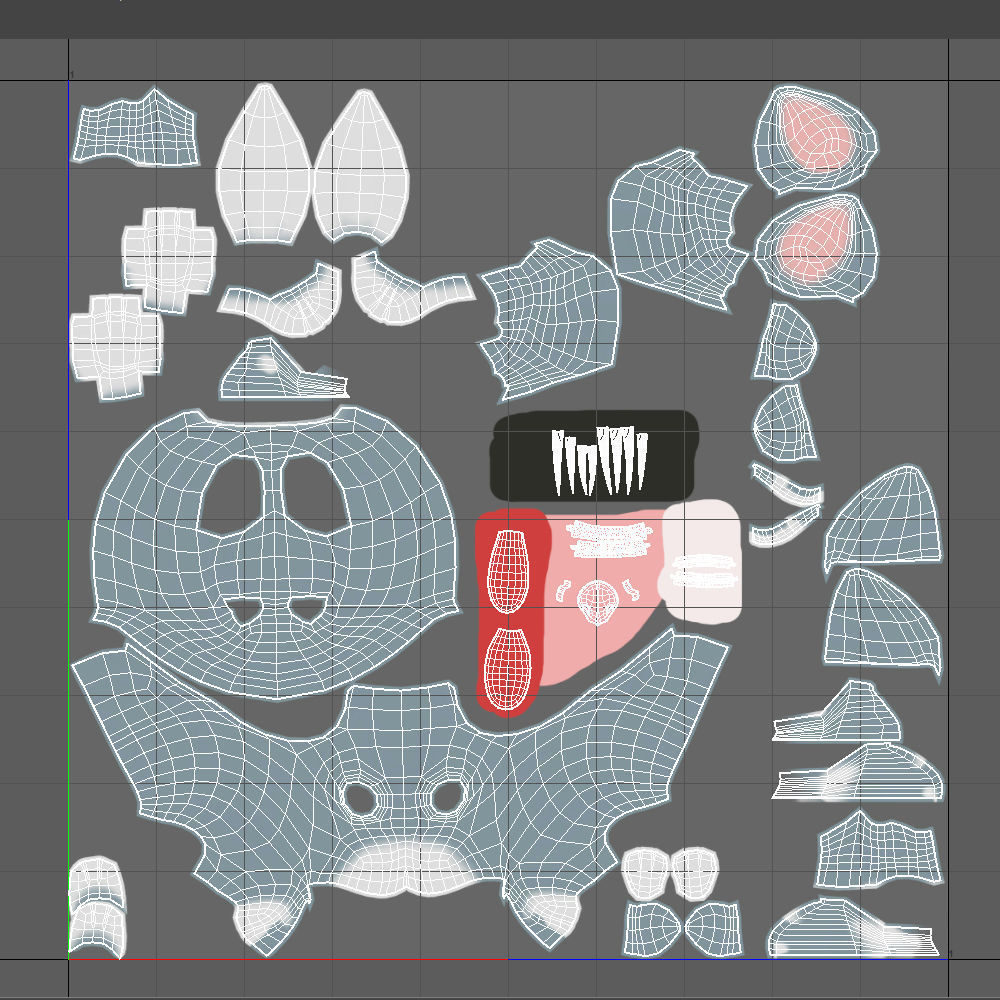The image size is (1000, 1000).
Task: Select the lower white cross-shaped UV shell
Action: pos(115,346)
